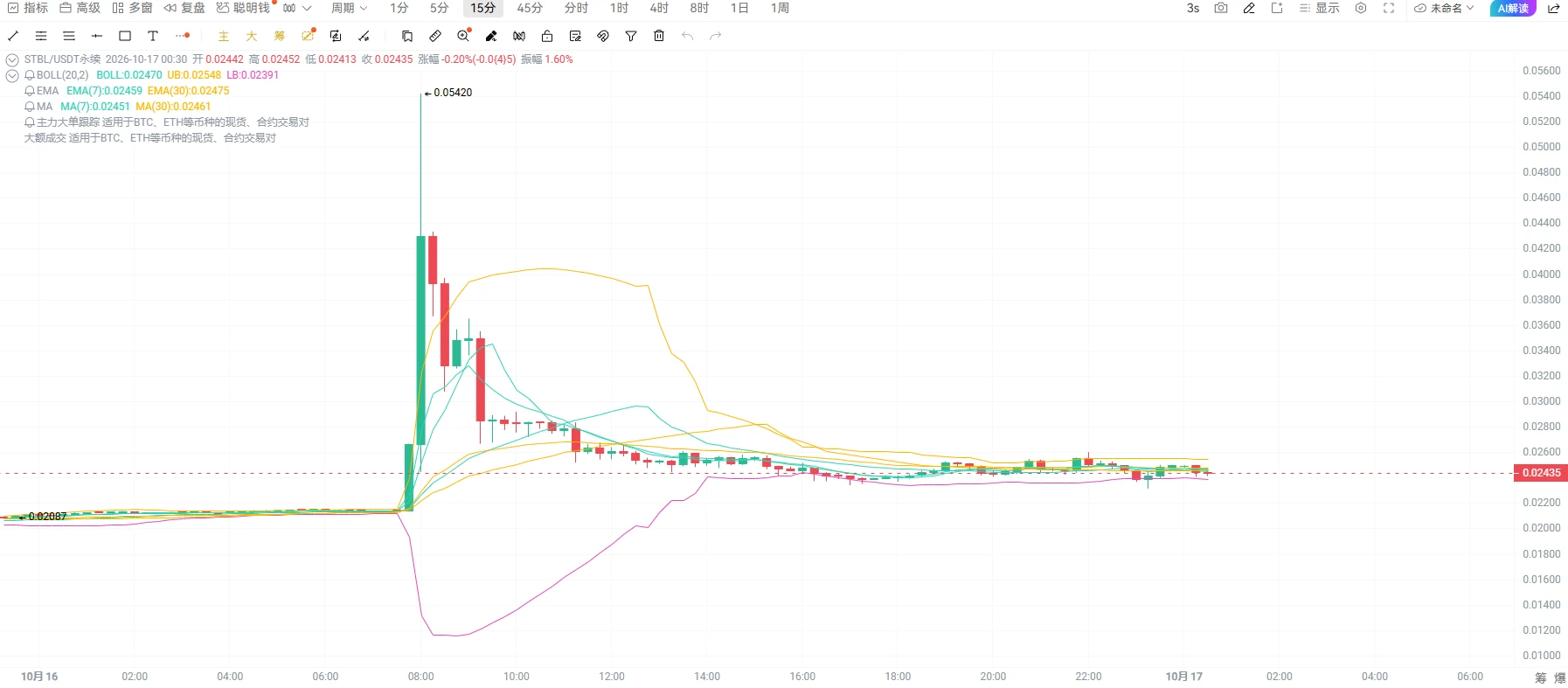Select the horizontal line drawing tool
Viewport: 1568px width, 688px height.
tap(97, 36)
